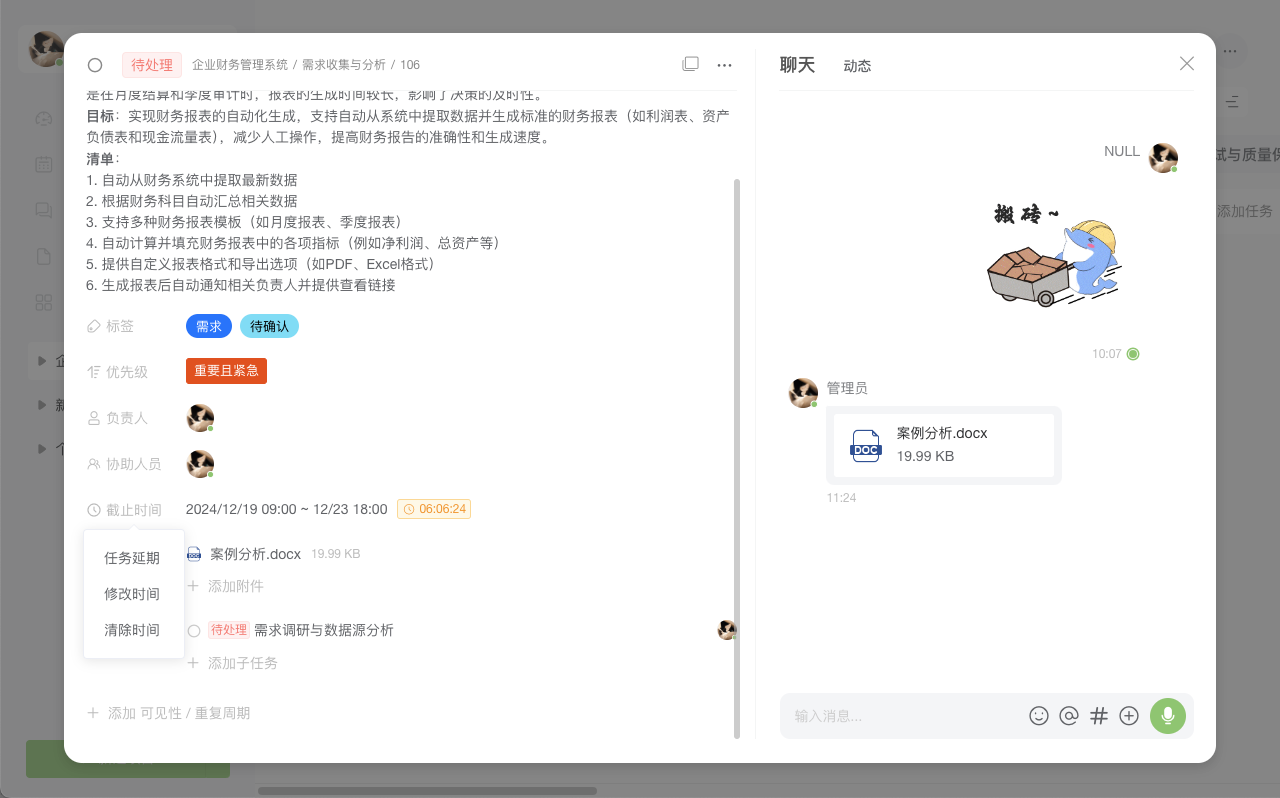This screenshot has width=1280, height=798.
Task: Switch to the 聊天 tab
Action: point(797,65)
